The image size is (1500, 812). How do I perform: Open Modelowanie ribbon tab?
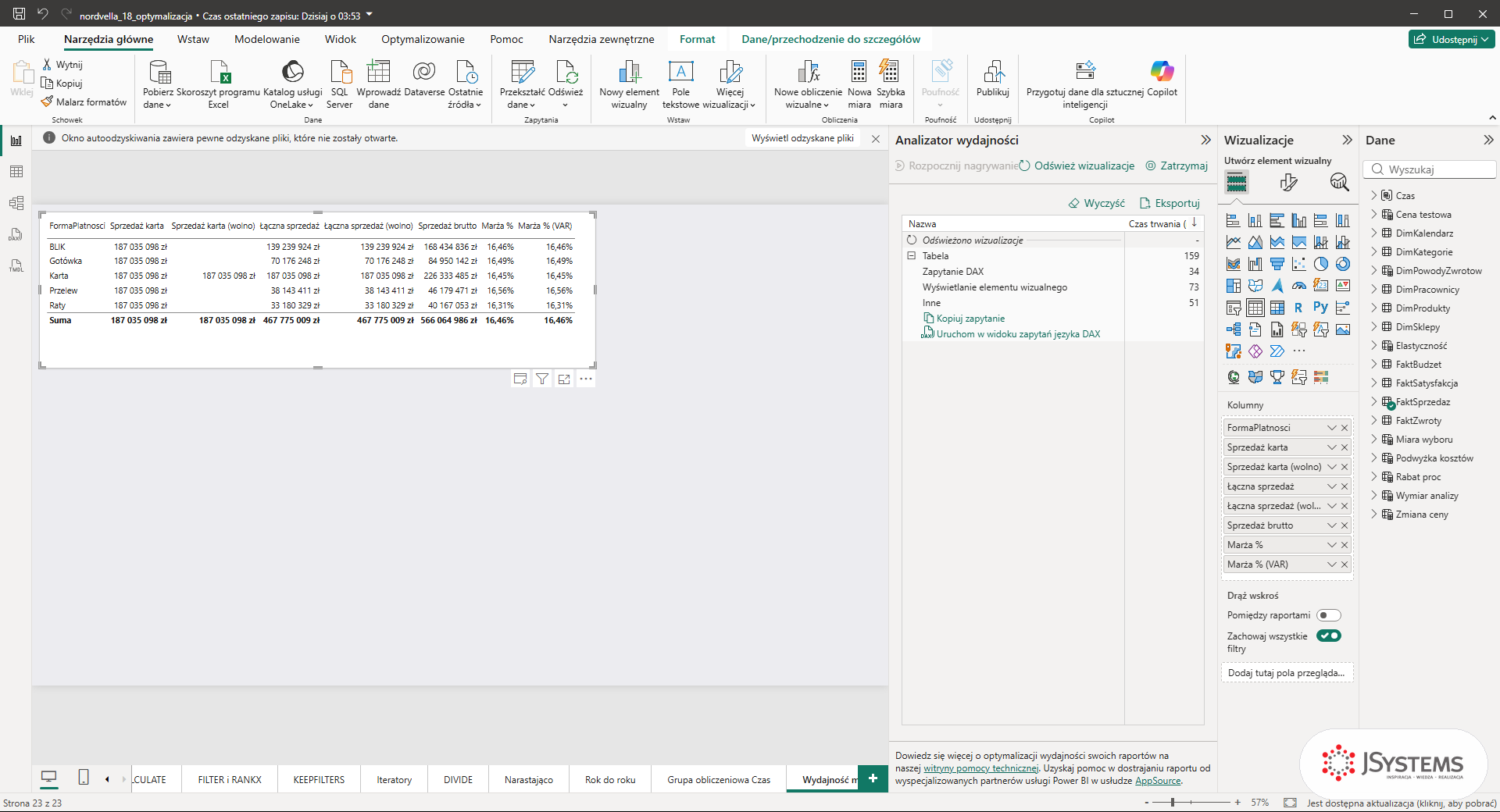click(x=267, y=39)
